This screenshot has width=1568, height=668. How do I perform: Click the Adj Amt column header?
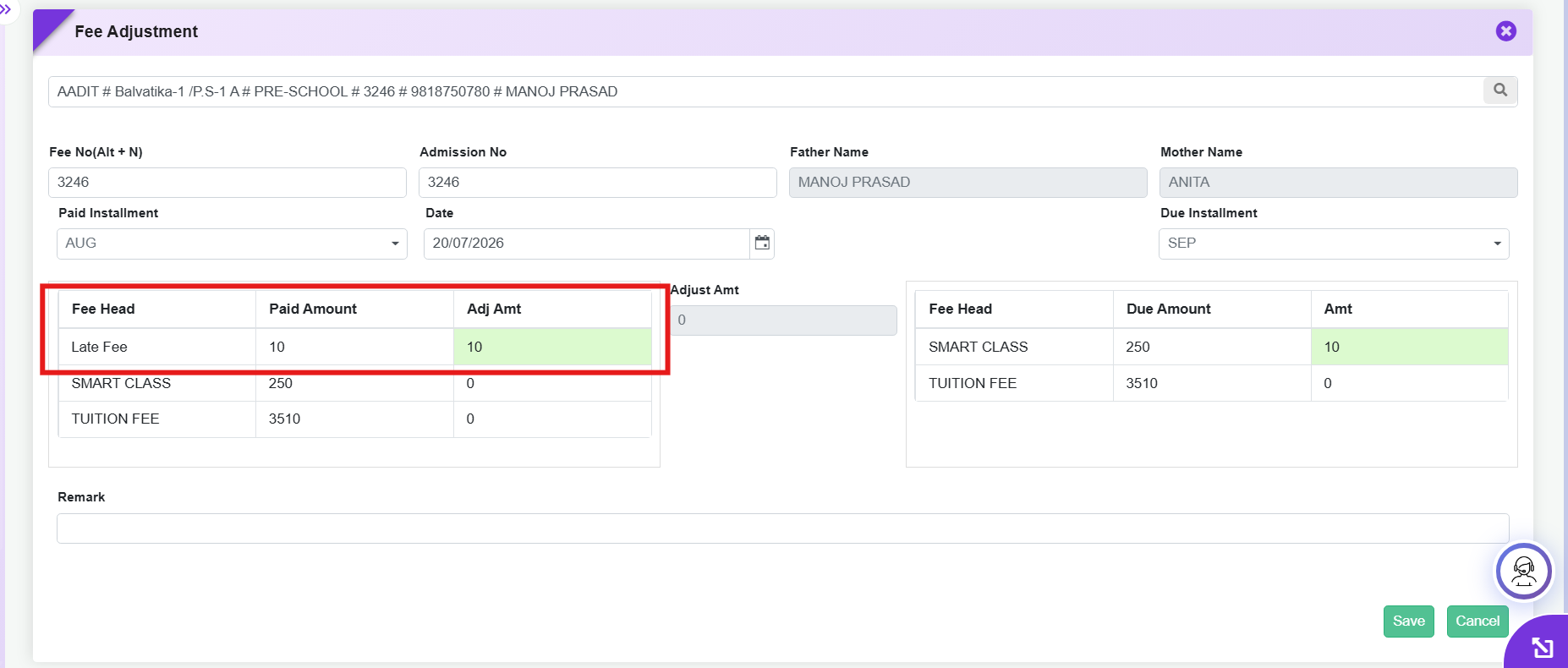click(x=494, y=309)
